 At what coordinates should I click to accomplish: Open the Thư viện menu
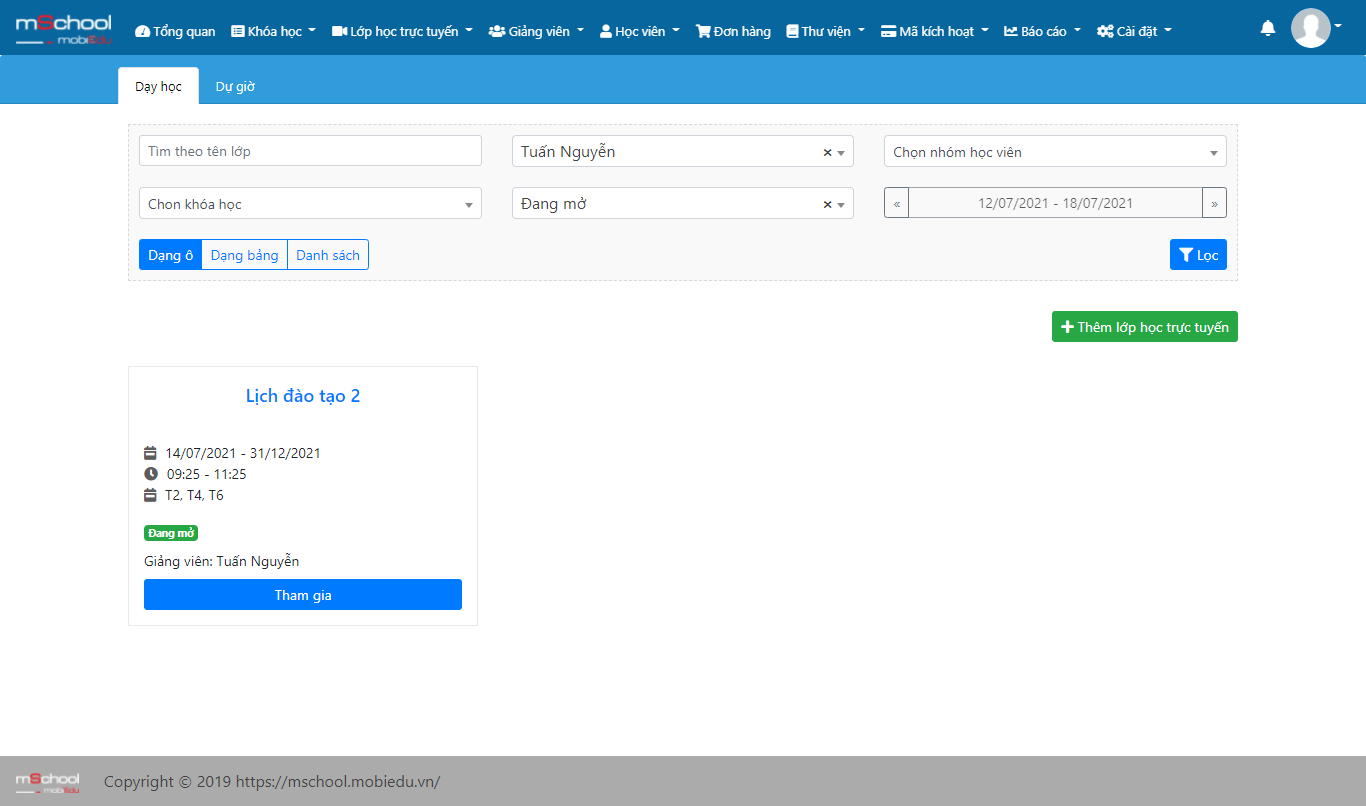coord(825,31)
